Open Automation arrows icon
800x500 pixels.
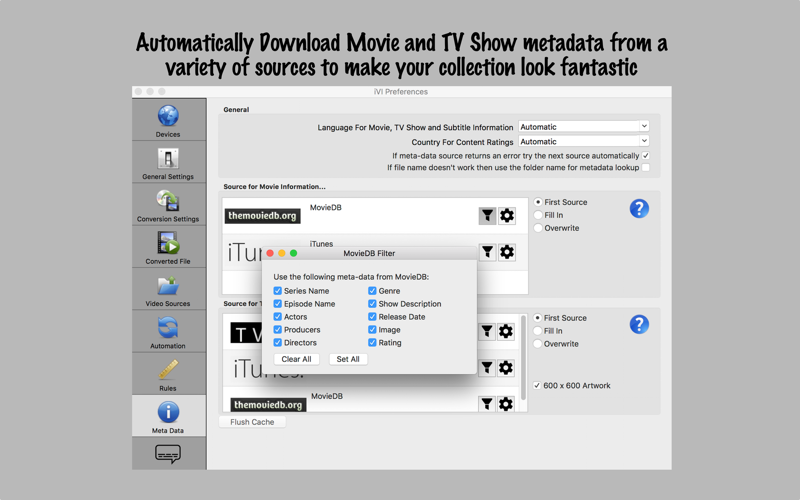[x=168, y=328]
